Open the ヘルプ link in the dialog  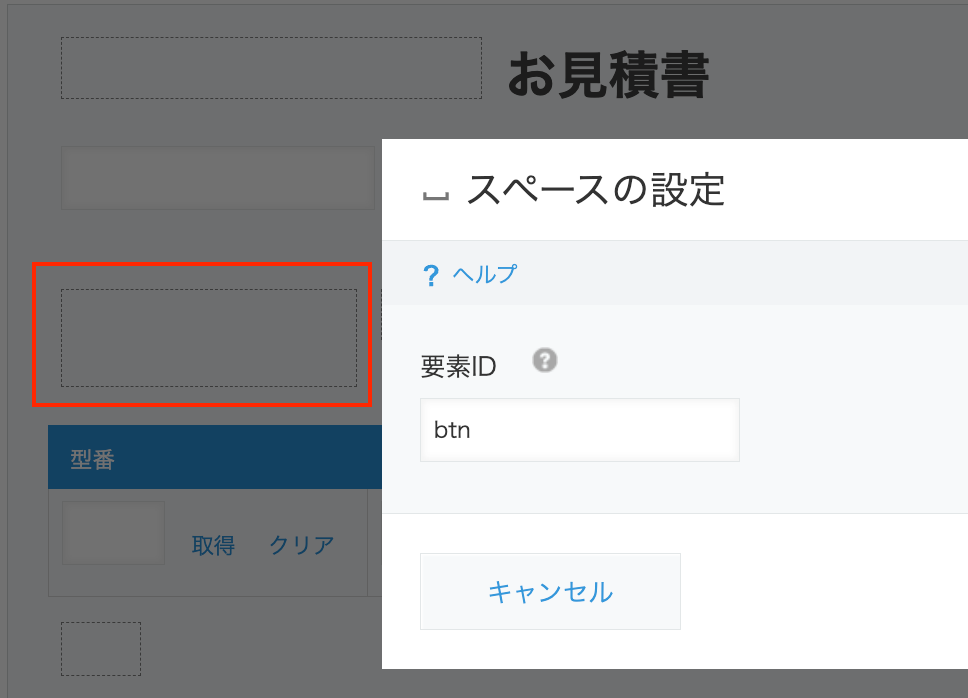tap(484, 274)
